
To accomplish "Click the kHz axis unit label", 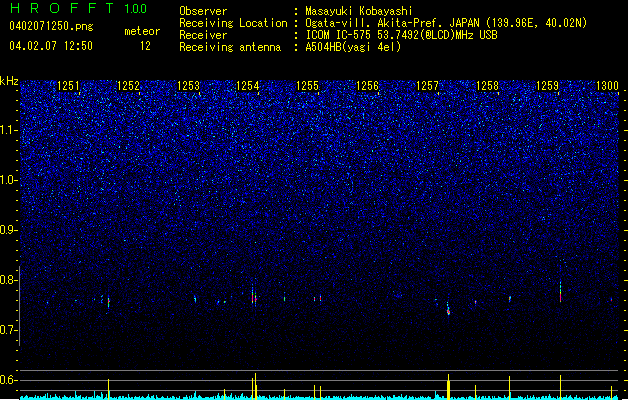I will point(9,81).
